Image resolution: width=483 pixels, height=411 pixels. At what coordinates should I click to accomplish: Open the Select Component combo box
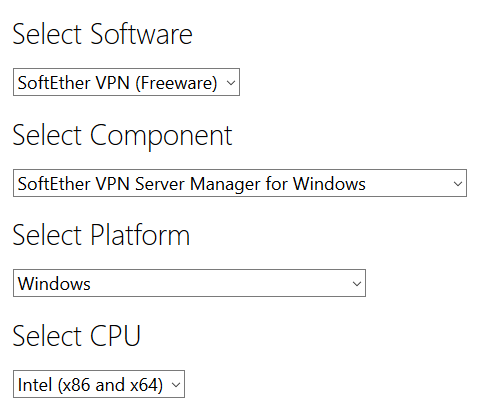[240, 183]
